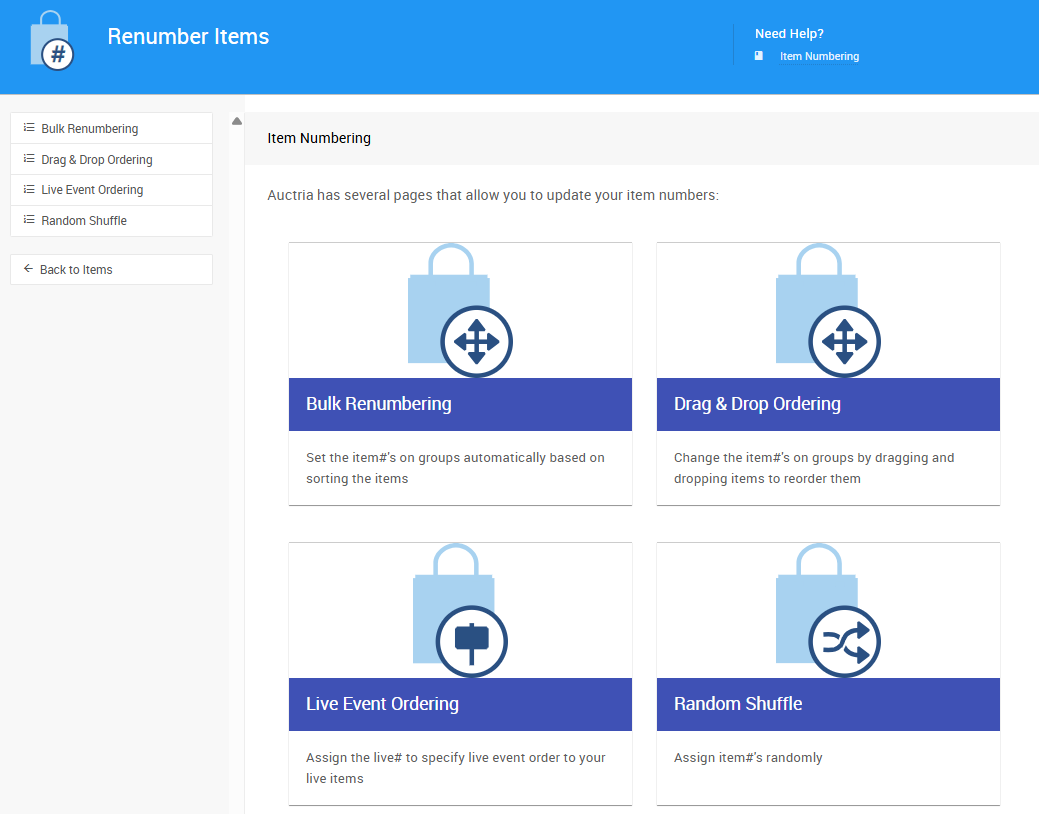Choose Random Shuffle from the sidebar
Image resolution: width=1039 pixels, height=814 pixels.
84,221
